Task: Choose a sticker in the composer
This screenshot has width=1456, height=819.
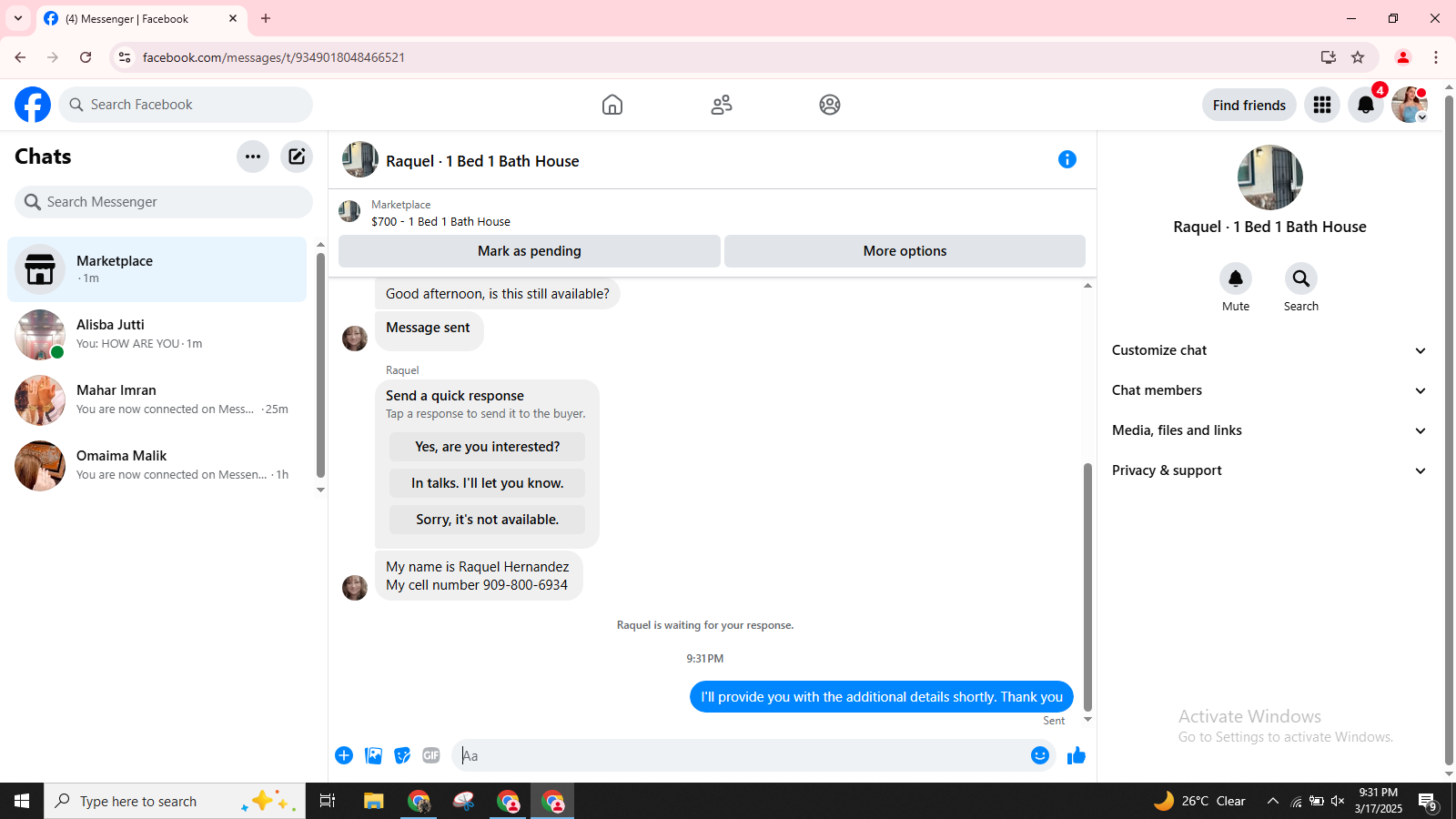Action: coord(402,755)
